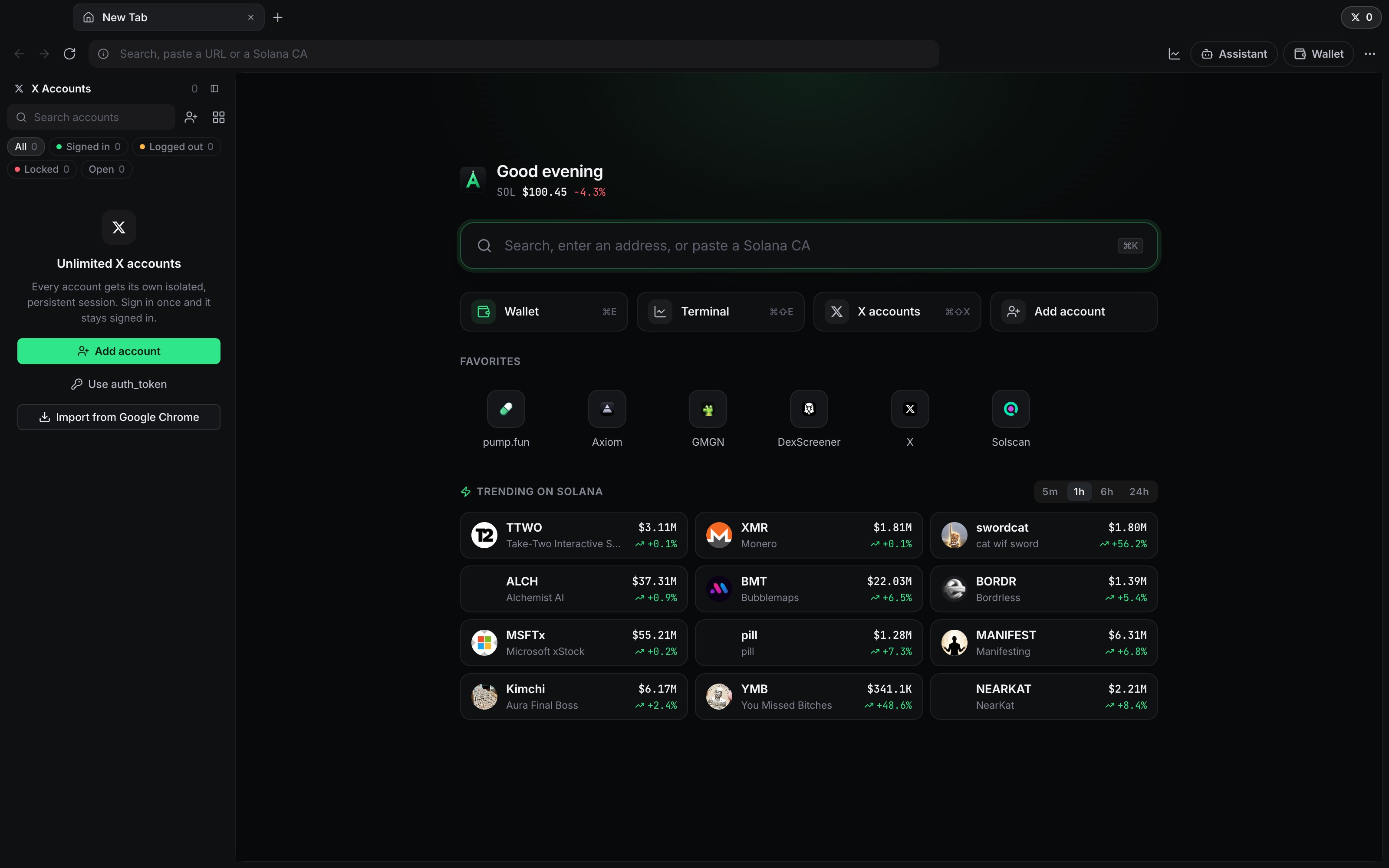This screenshot has width=1389, height=868.
Task: Open the Solscan favorite icon
Action: [1011, 409]
